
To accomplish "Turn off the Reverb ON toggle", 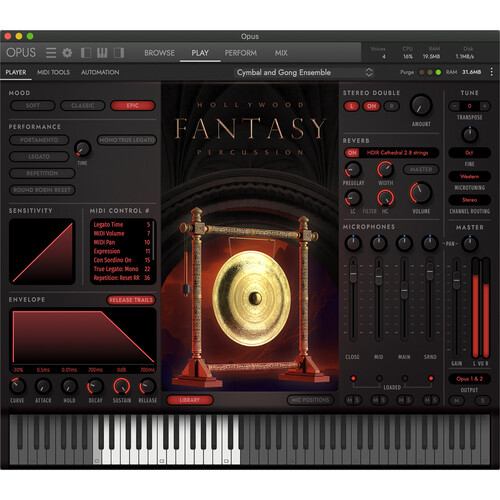I will point(352,153).
